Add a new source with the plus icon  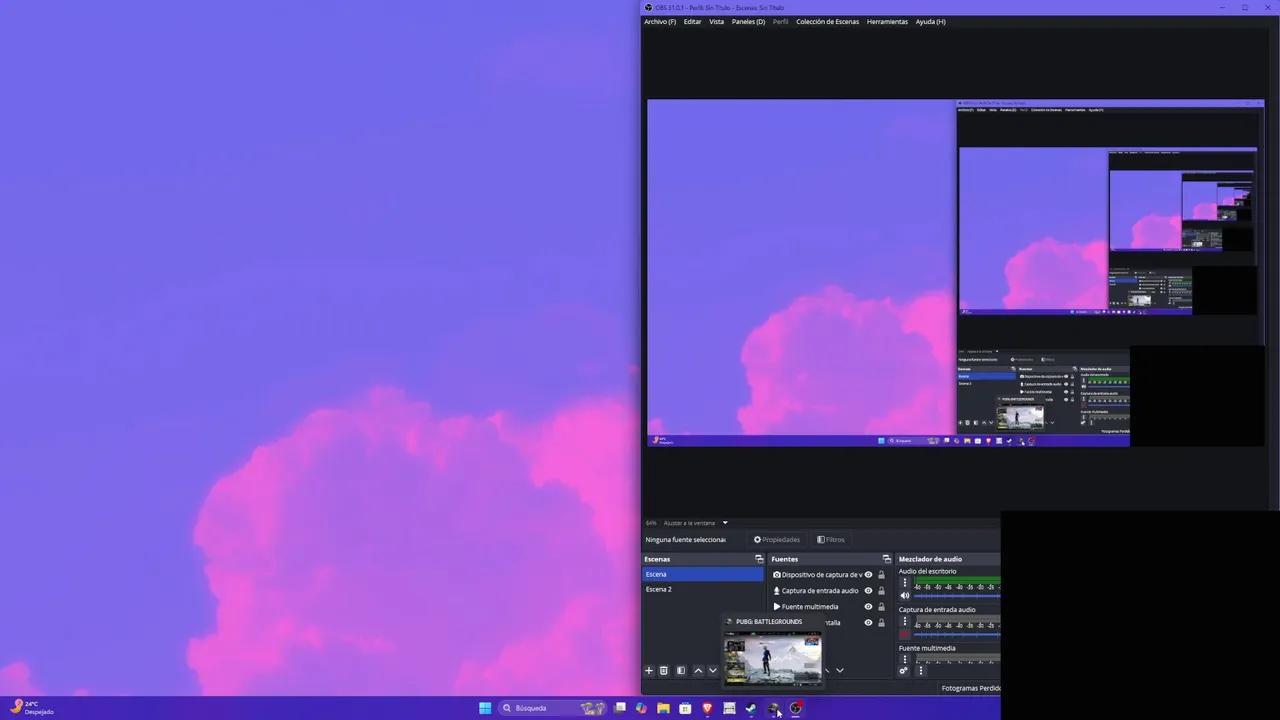648,669
